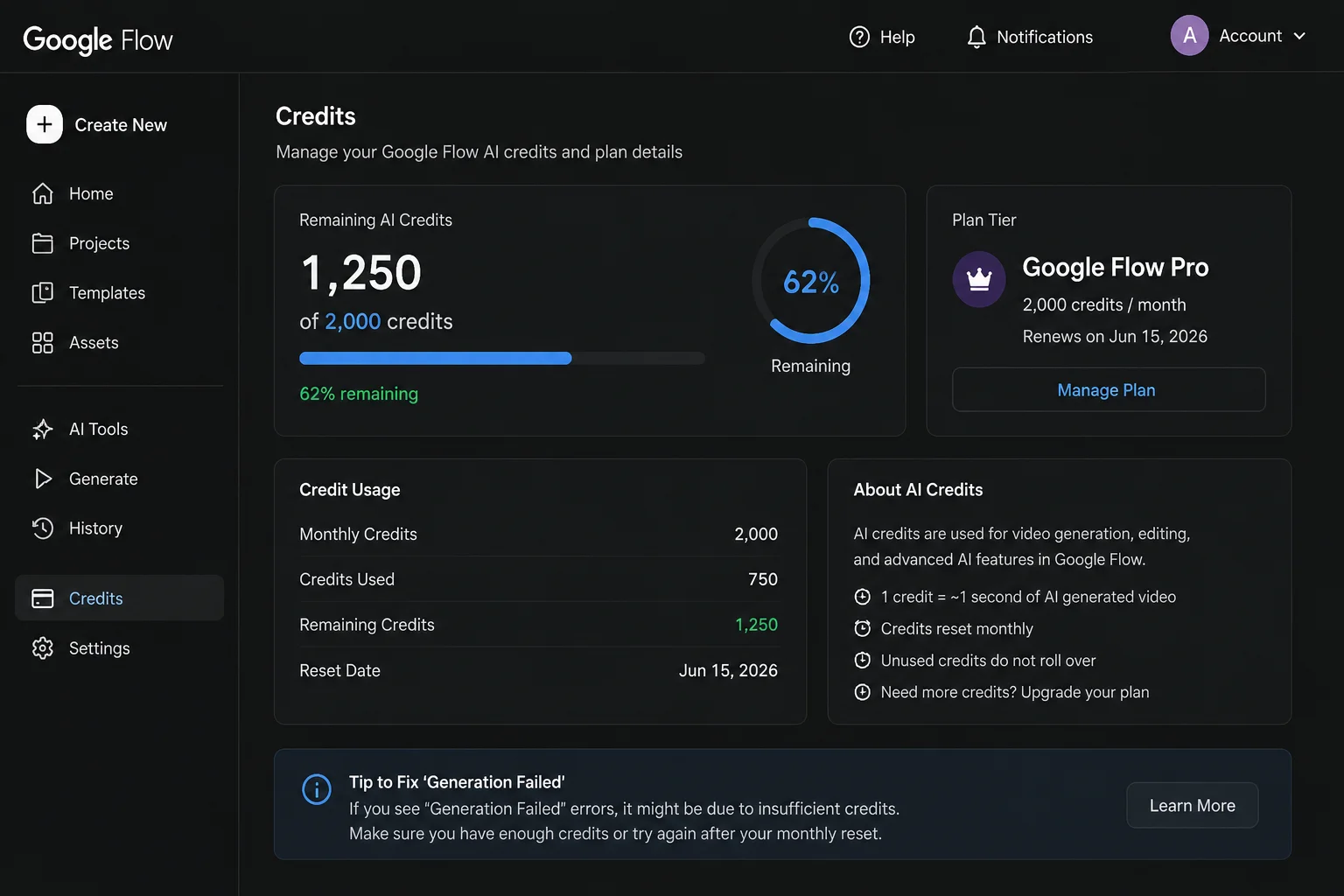Click the AI Tools sparkle icon
Screen dimensions: 1344x896
pyautogui.click(x=43, y=429)
